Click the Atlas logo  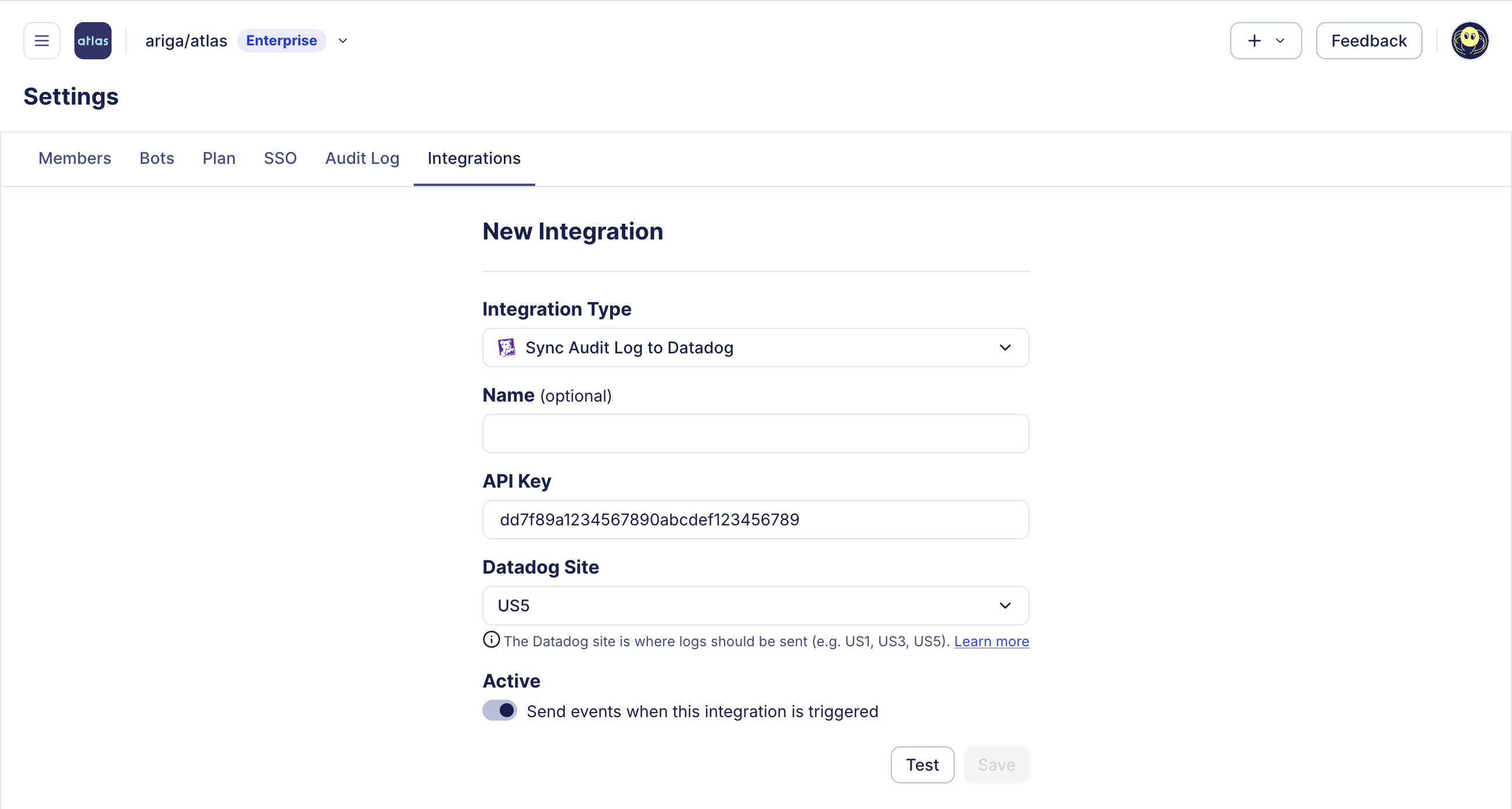(x=93, y=40)
